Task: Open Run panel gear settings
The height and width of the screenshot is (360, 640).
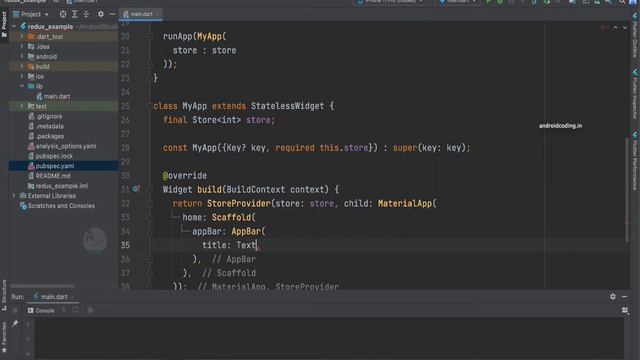Action: click(613, 297)
